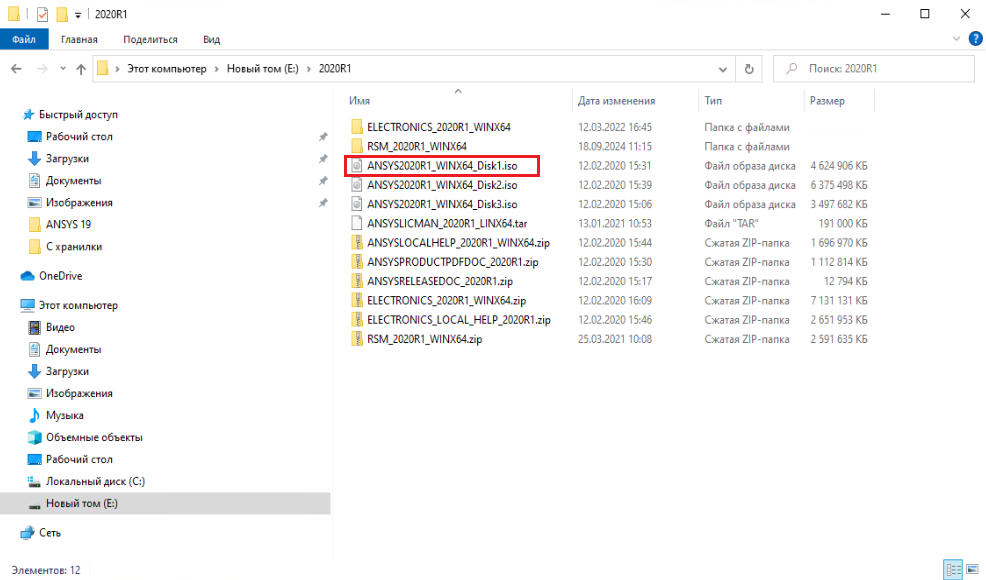This screenshot has height=580, width=986.
Task: Open Документы under quick access
Action: pyautogui.click(x=73, y=181)
